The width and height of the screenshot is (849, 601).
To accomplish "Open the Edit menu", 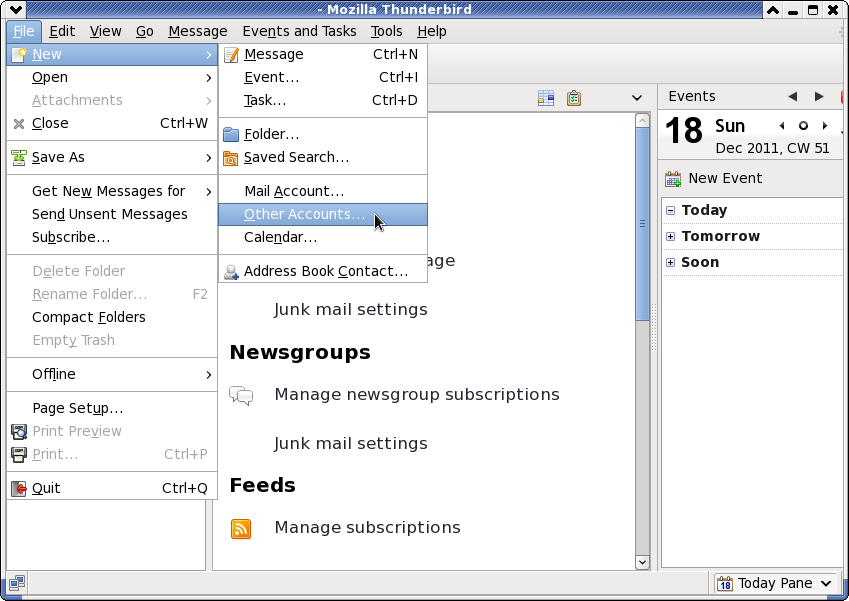I will pos(62,31).
